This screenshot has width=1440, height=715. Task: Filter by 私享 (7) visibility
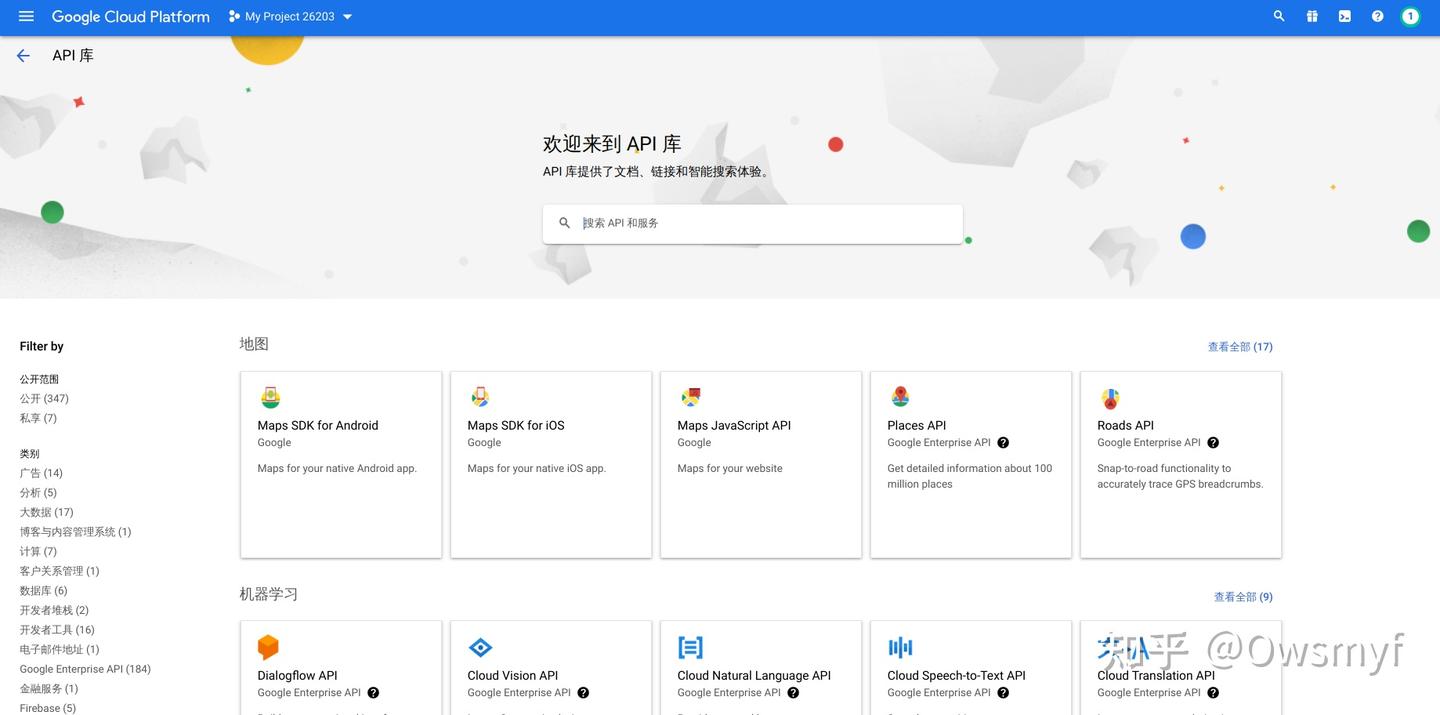(x=37, y=417)
